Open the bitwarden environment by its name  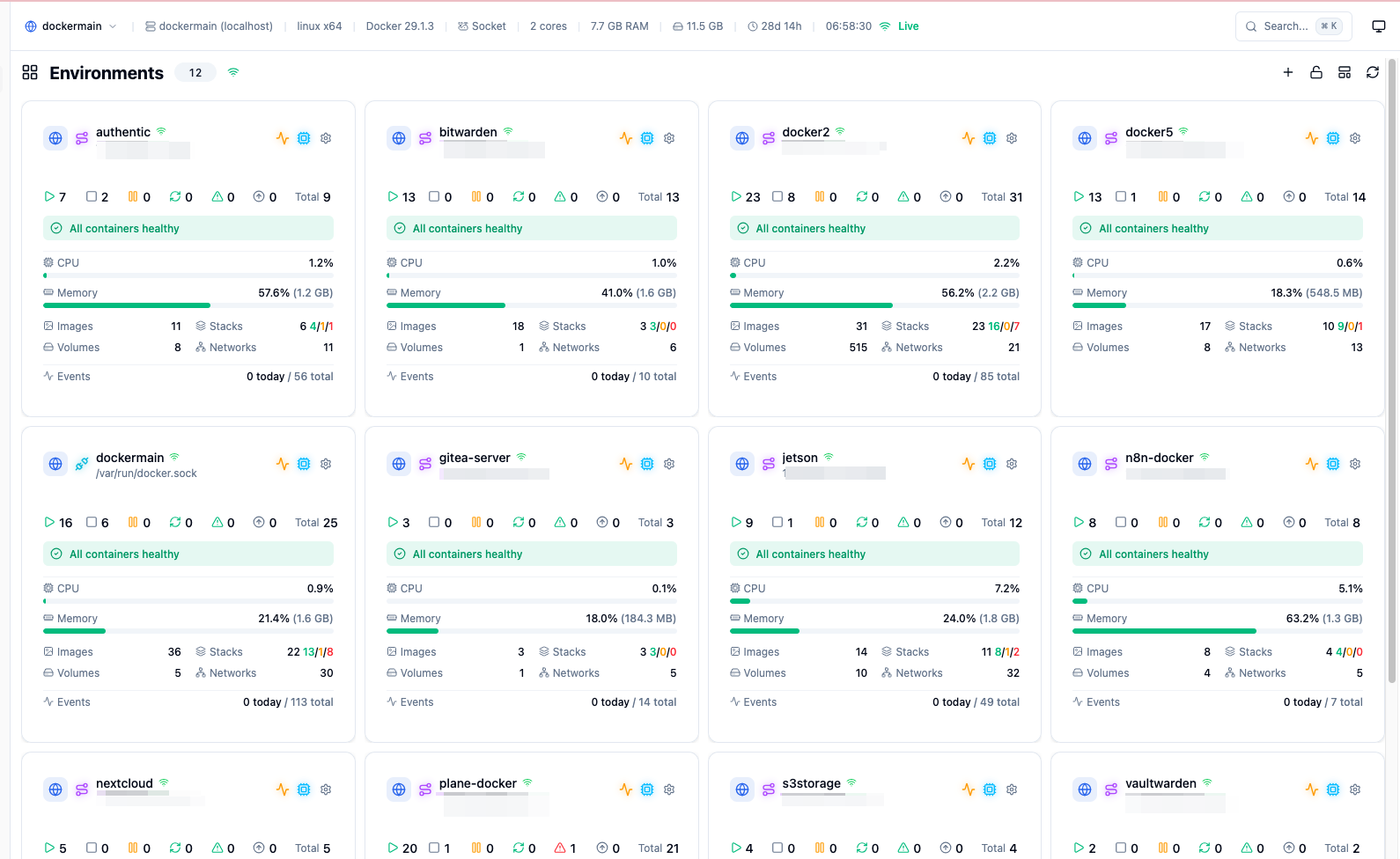click(x=468, y=132)
